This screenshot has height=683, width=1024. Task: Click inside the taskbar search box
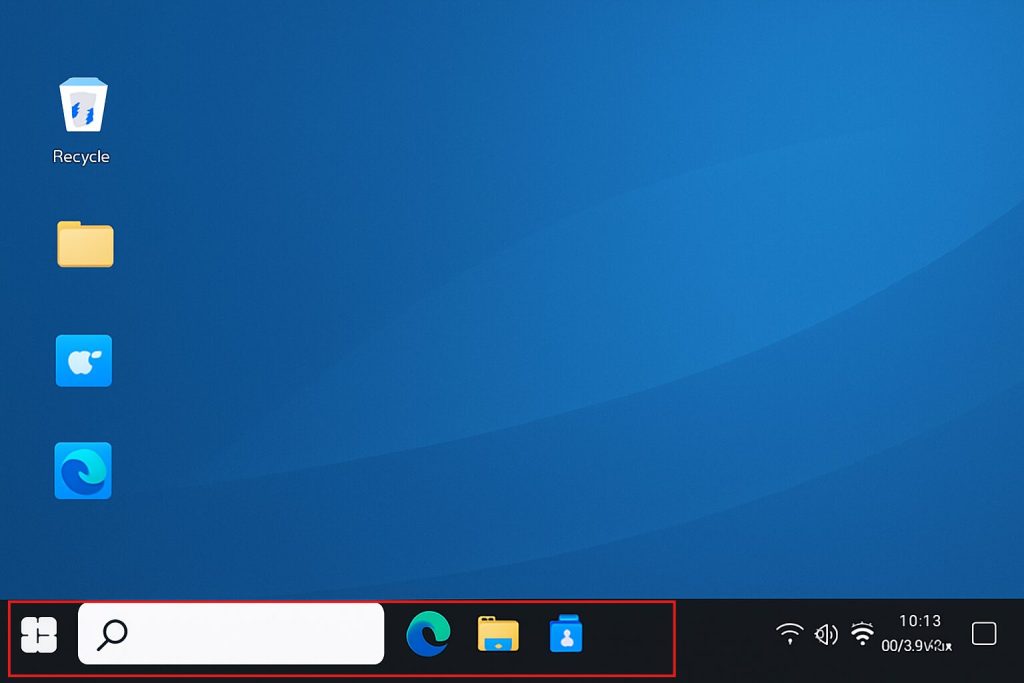(250, 634)
